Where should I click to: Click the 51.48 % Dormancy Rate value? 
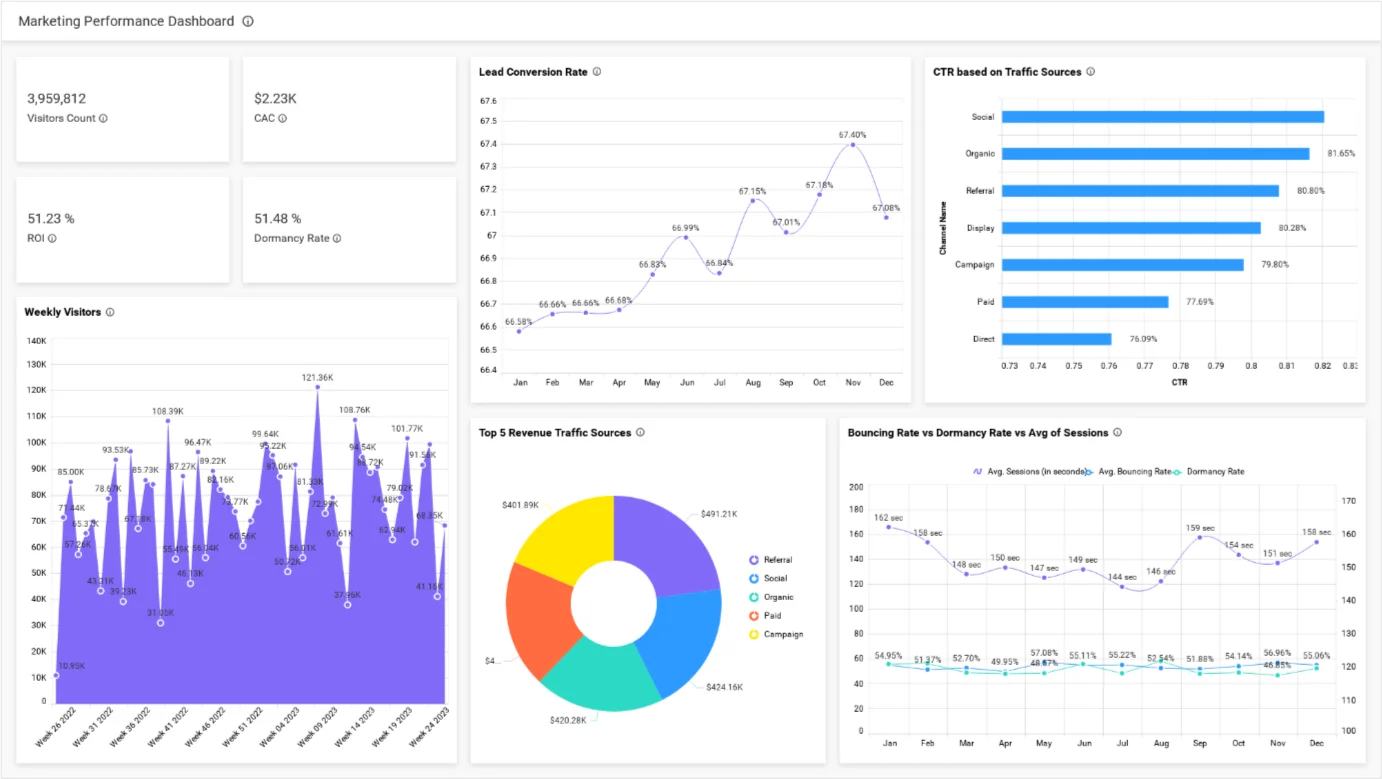click(x=278, y=219)
